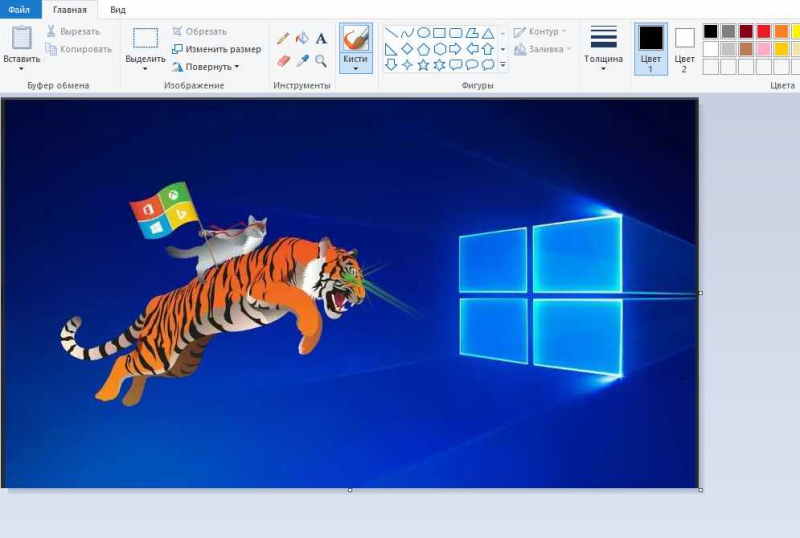Select the Color picker eyedropper tool
The image size is (800, 538).
(x=302, y=61)
